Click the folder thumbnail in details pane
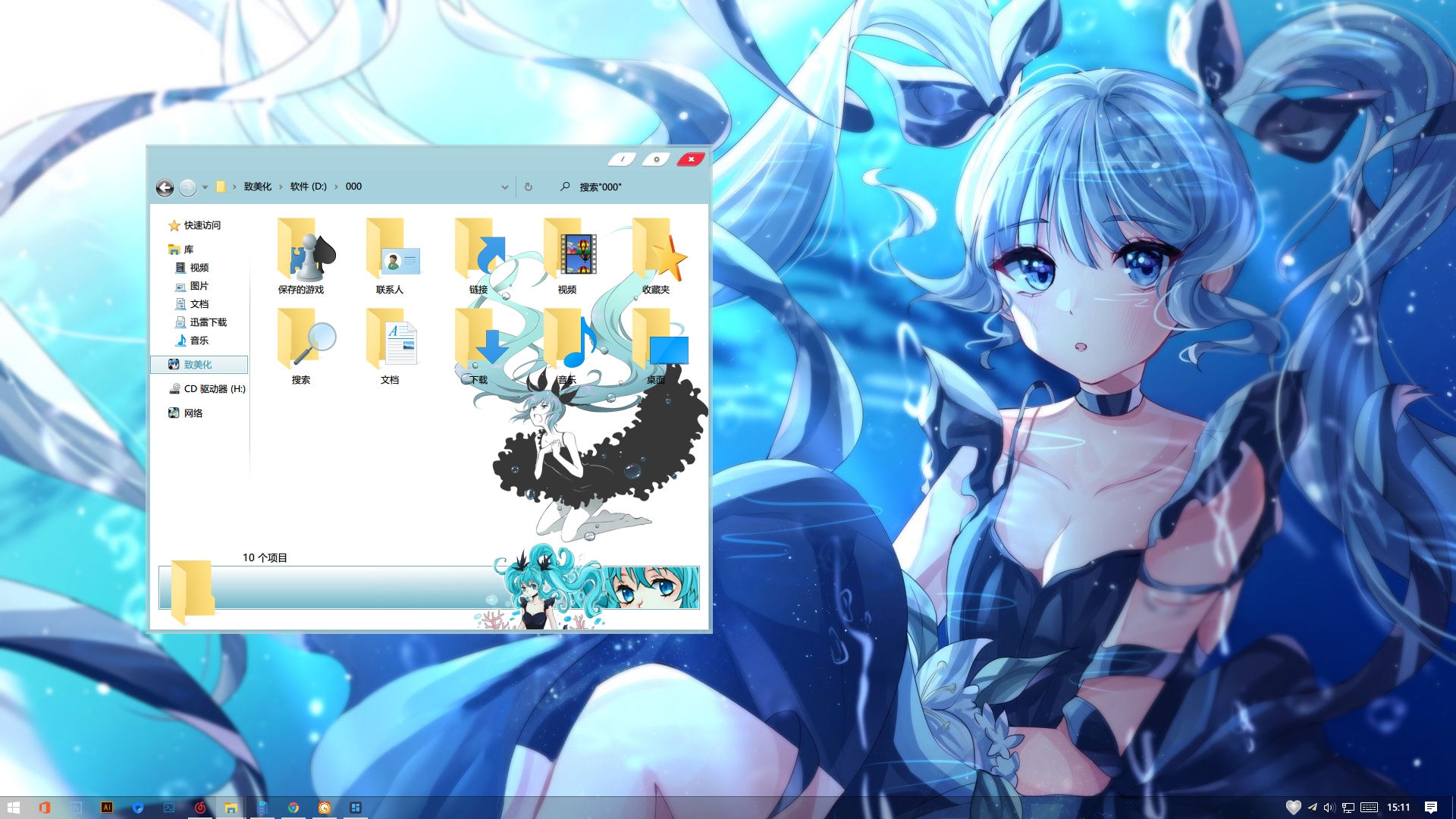The height and width of the screenshot is (819, 1456). (192, 591)
